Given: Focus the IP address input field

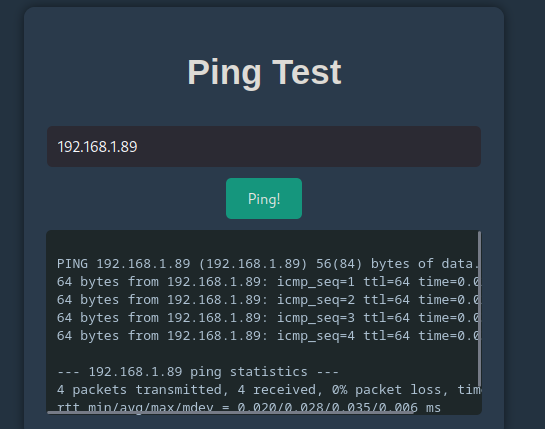Looking at the screenshot, I should click(264, 146).
